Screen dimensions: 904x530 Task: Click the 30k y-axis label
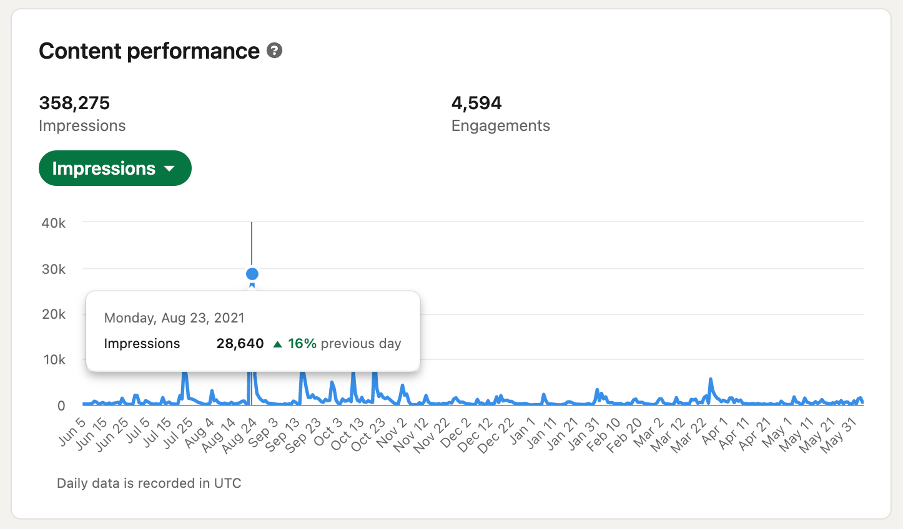tap(54, 269)
